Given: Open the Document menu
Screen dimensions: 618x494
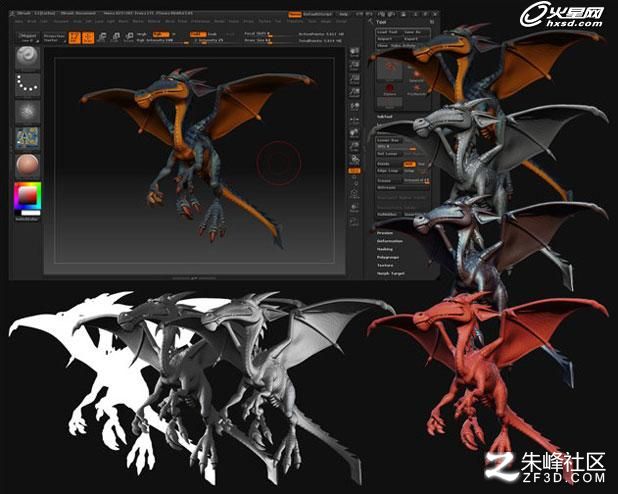Looking at the screenshot, I should point(61,21).
